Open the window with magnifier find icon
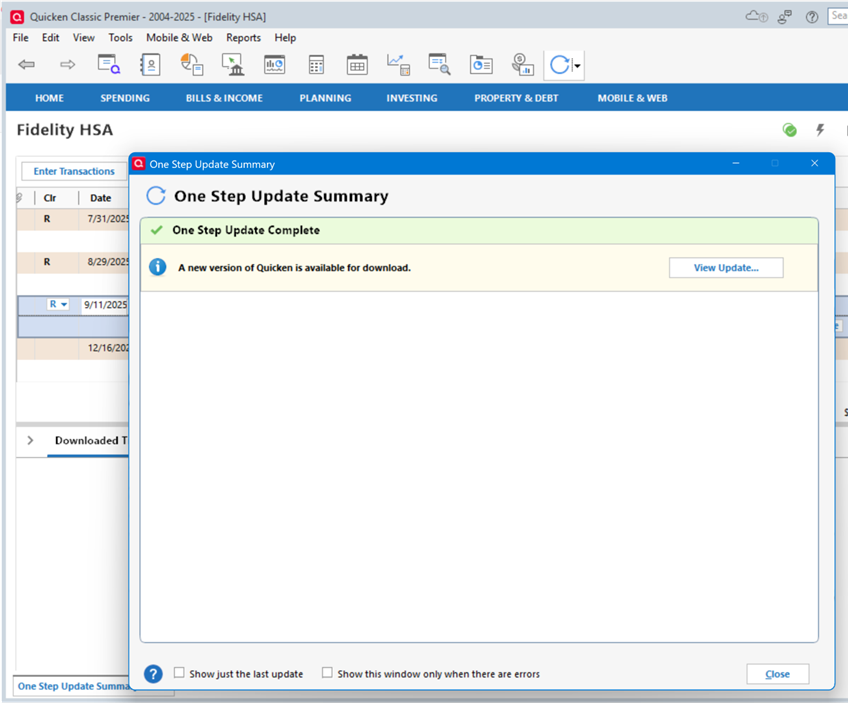Viewport: 848px width, 717px height. point(439,64)
